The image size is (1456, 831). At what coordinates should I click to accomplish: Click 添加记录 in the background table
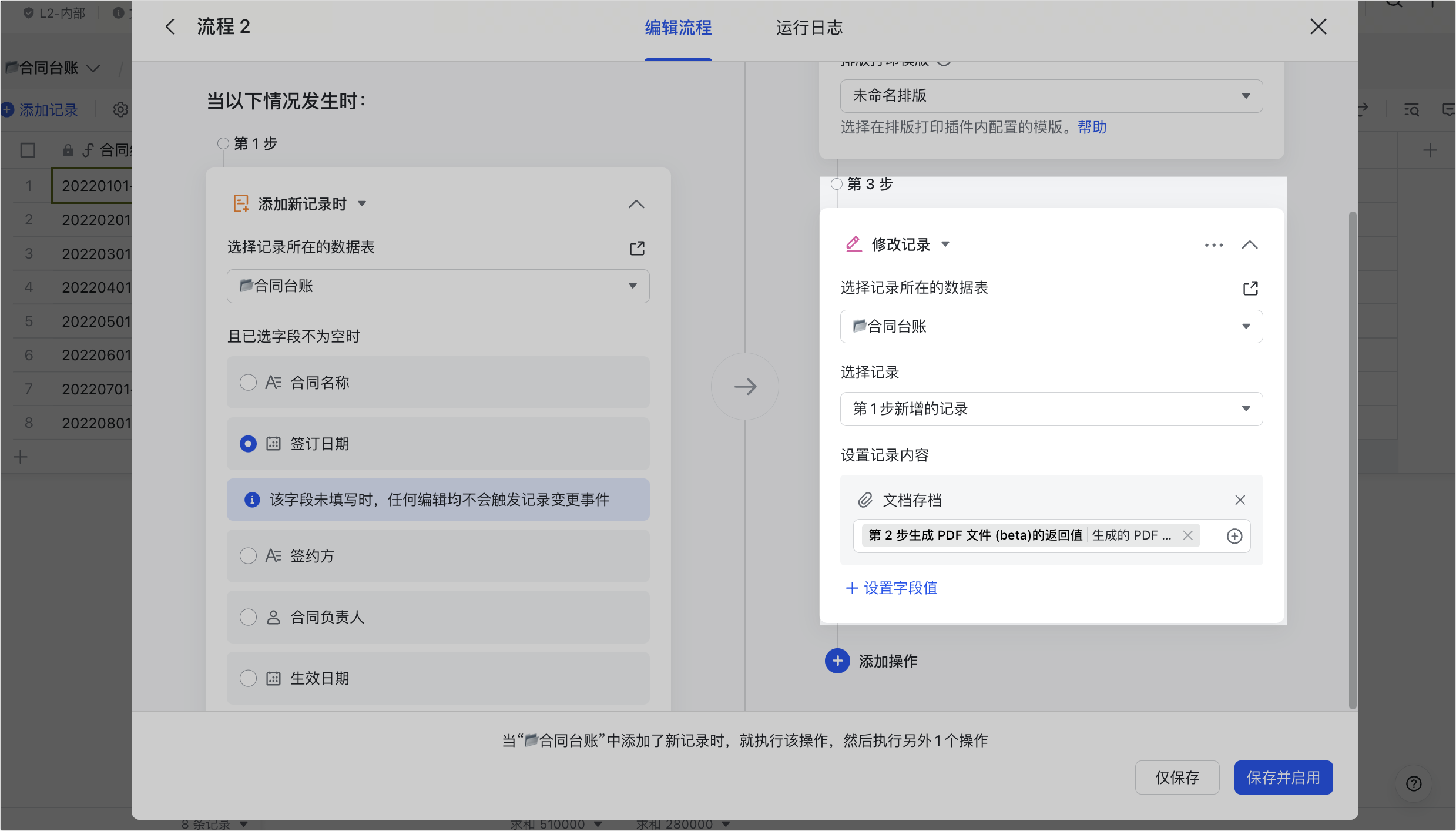(x=40, y=110)
